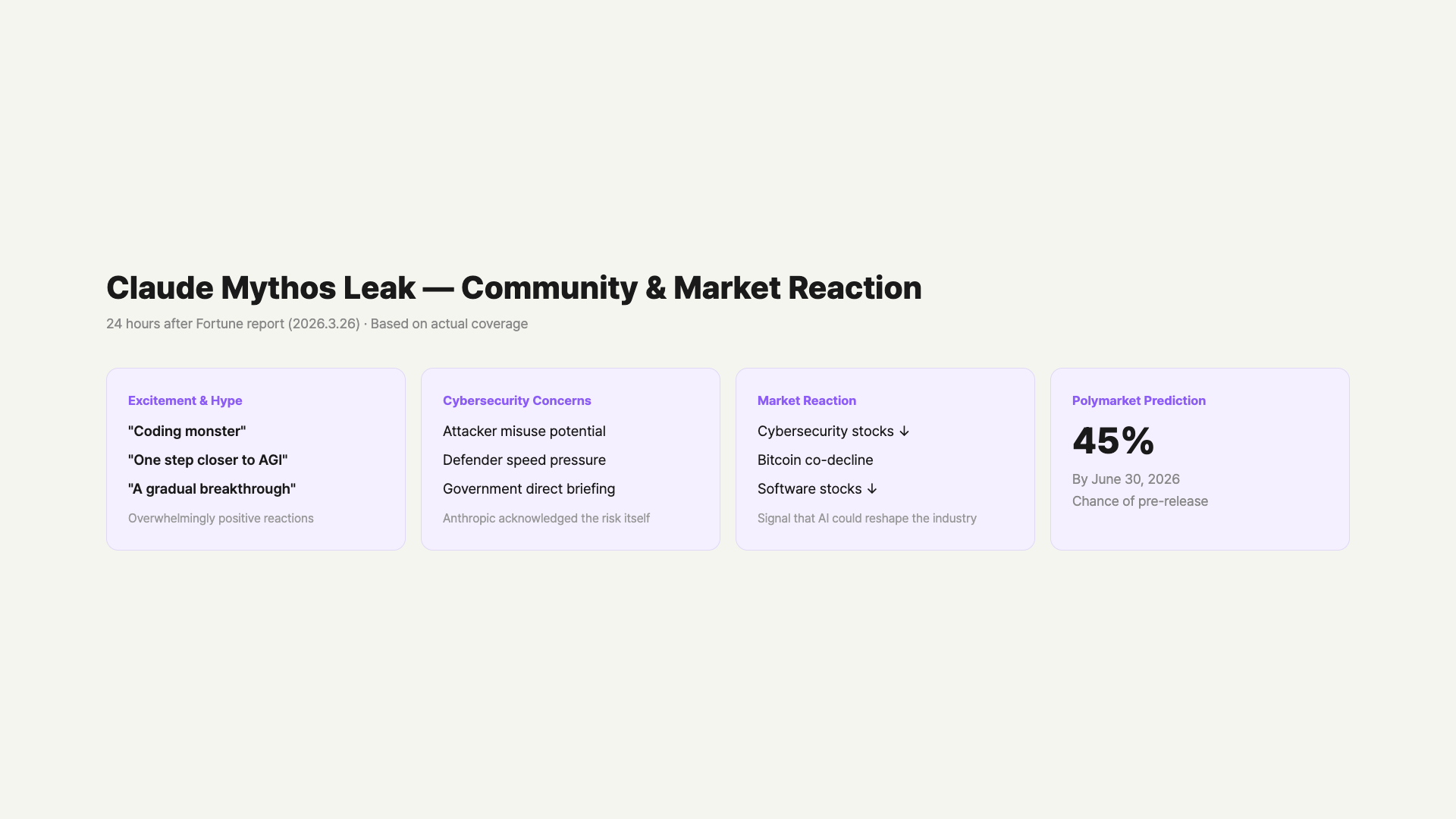Click the Chance of pre-release caption
This screenshot has height=819, width=1456.
[1140, 501]
